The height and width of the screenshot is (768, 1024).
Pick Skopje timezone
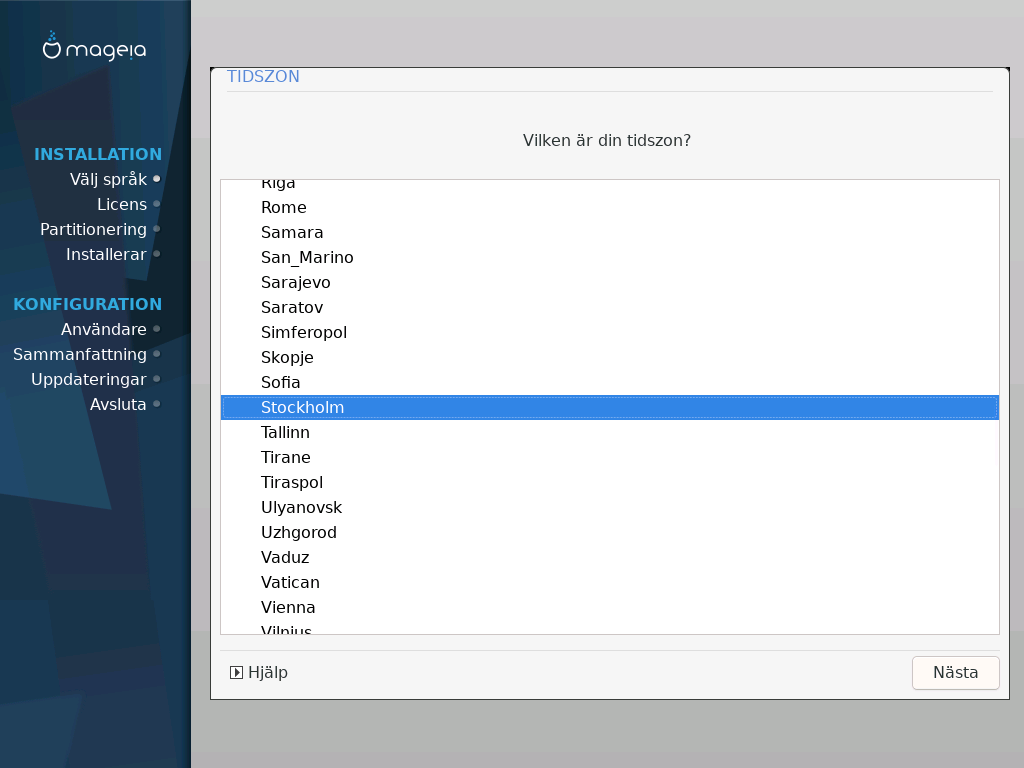287,357
